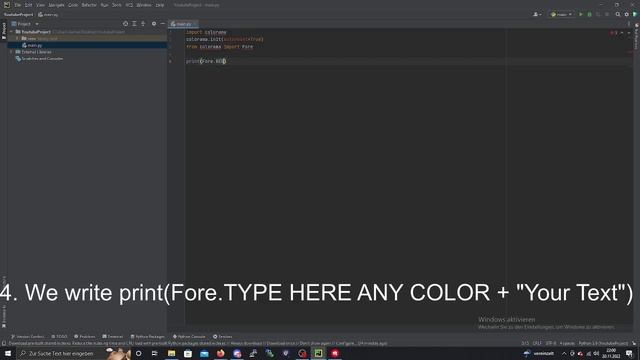Expand External Libraries node
The width and height of the screenshot is (640, 360).
11,52
